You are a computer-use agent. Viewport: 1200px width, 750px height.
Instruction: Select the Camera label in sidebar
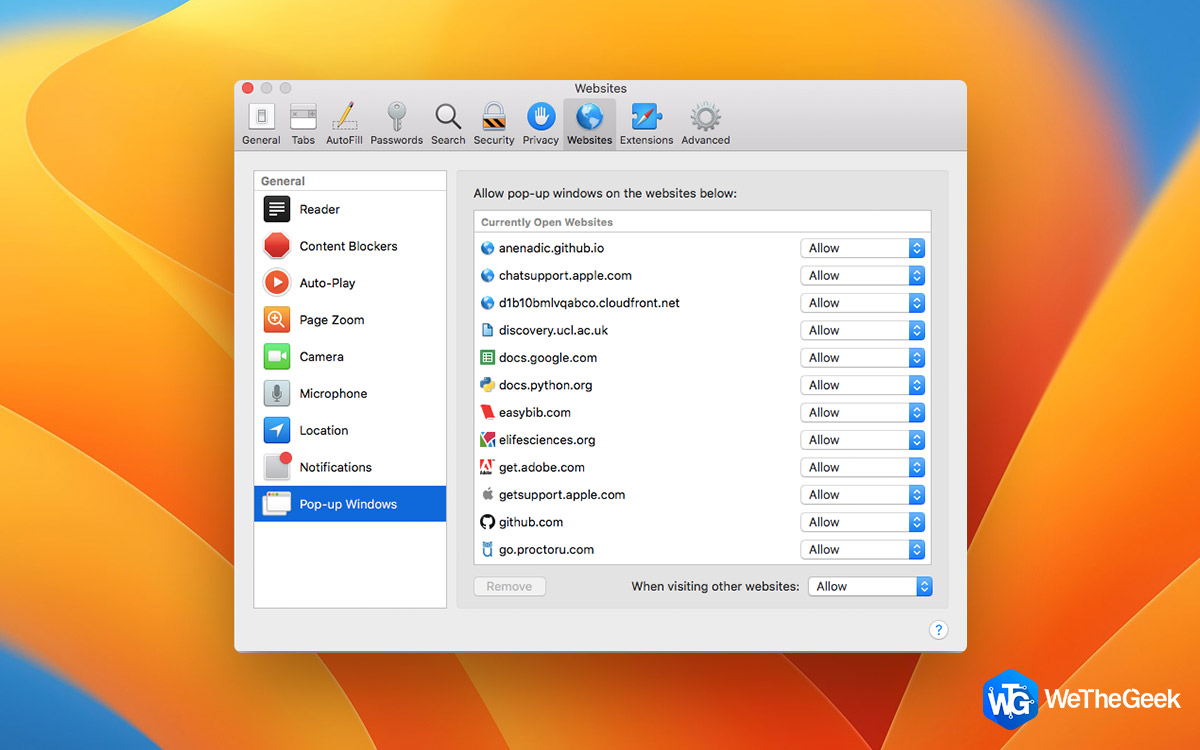(322, 357)
